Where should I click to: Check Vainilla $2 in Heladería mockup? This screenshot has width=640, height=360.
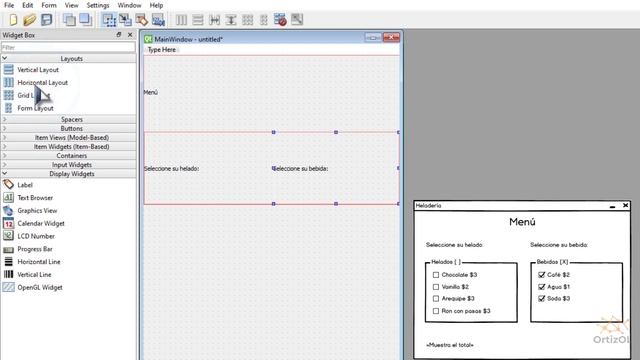click(x=436, y=287)
